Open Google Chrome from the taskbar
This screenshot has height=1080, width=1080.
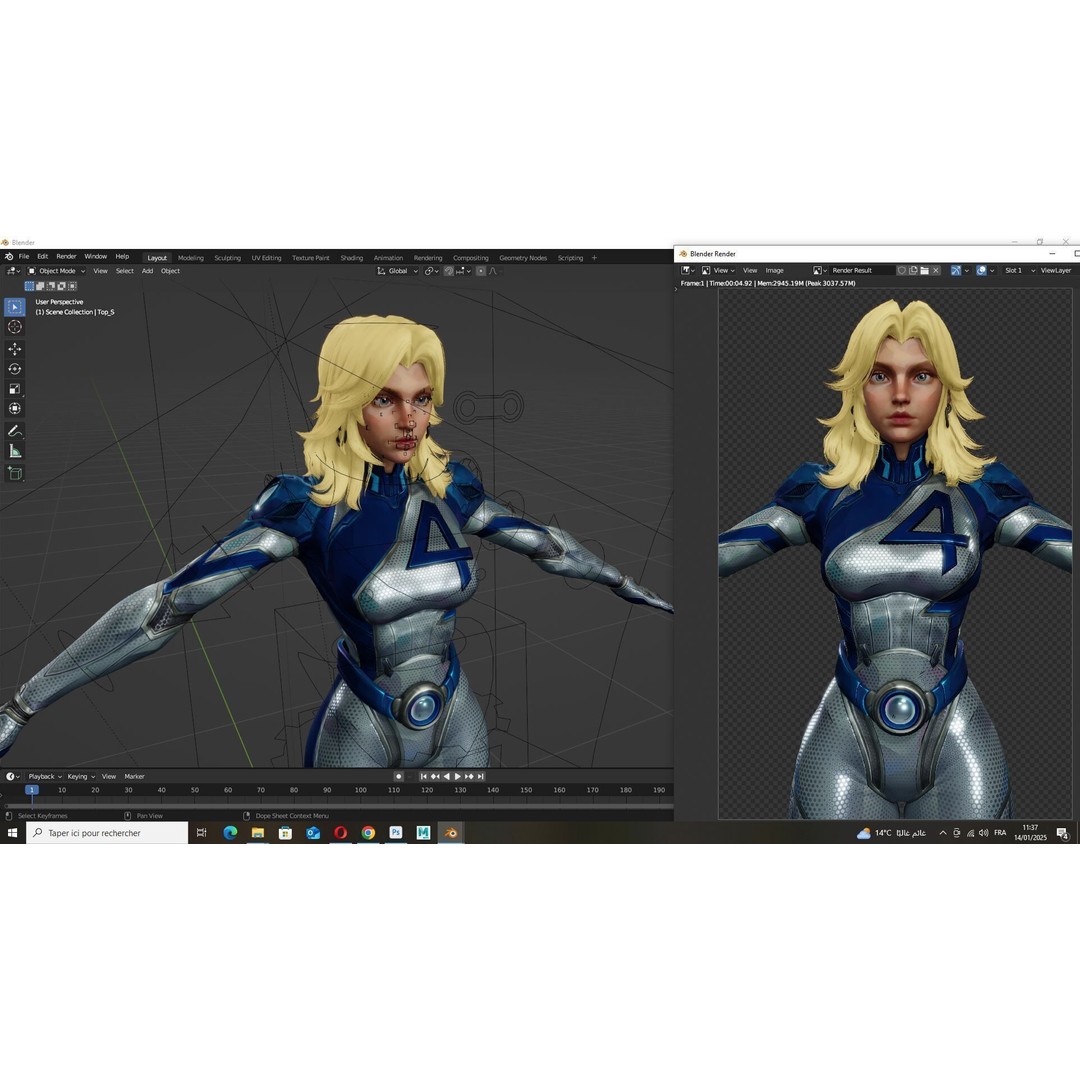point(368,833)
